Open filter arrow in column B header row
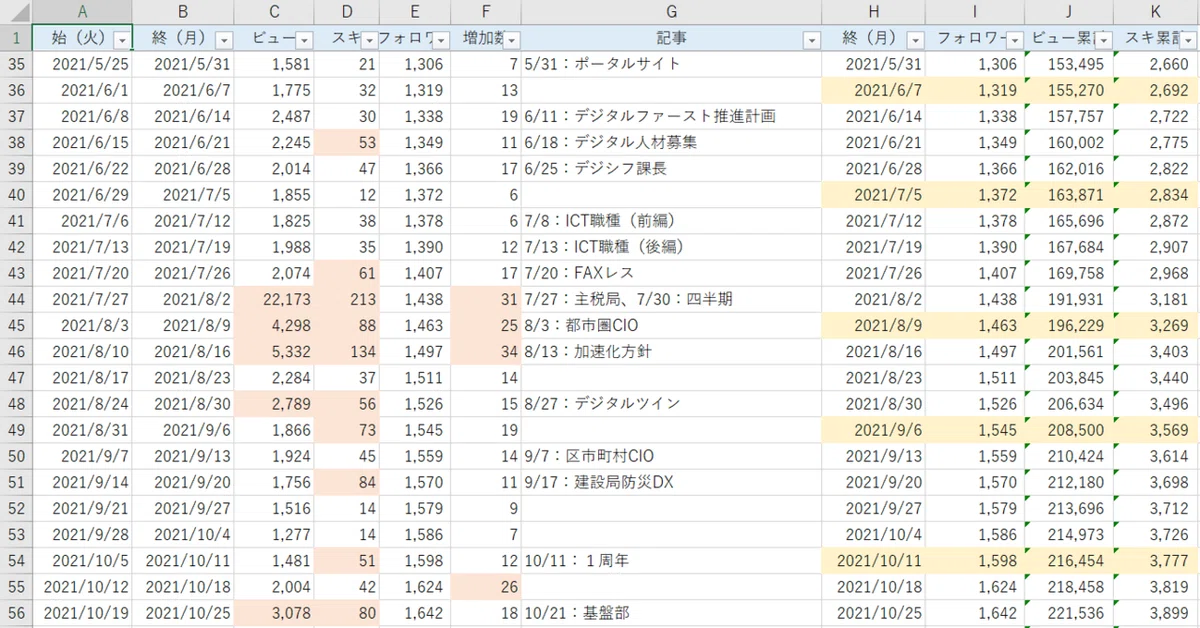This screenshot has height=628, width=1200. click(x=224, y=40)
